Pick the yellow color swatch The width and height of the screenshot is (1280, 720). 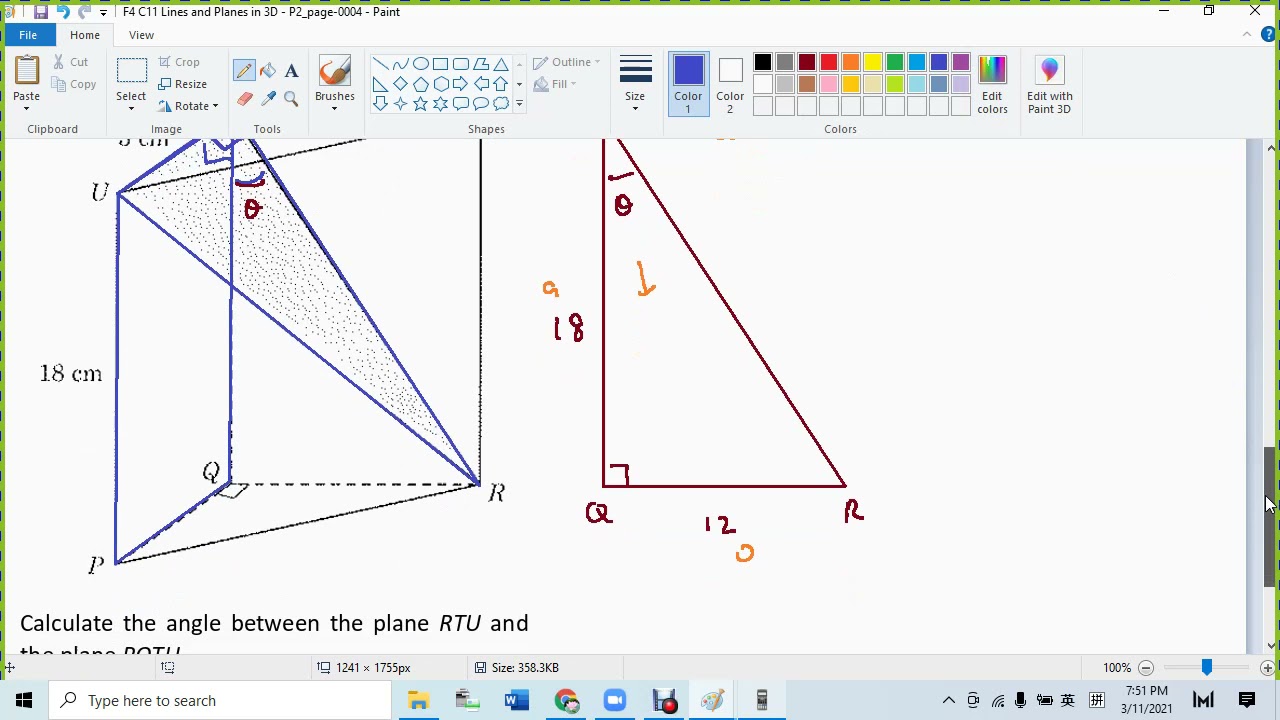873,63
